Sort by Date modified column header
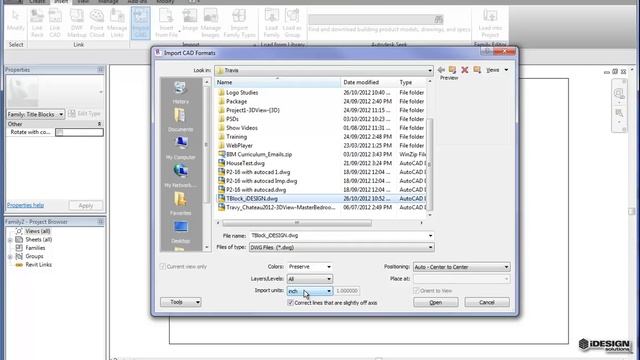Image resolution: width=640 pixels, height=360 pixels. coord(369,82)
